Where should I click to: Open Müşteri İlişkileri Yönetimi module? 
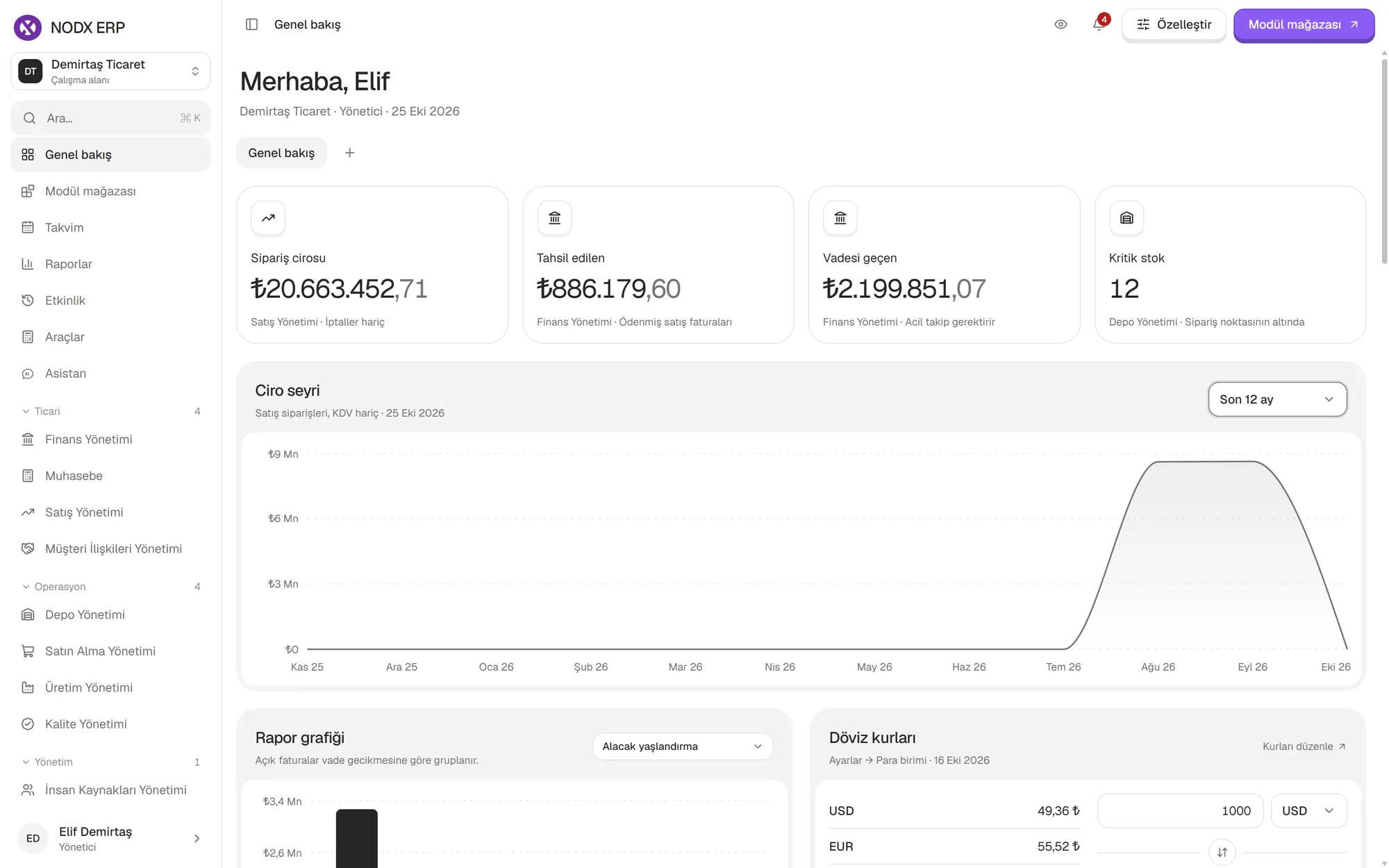[110, 549]
